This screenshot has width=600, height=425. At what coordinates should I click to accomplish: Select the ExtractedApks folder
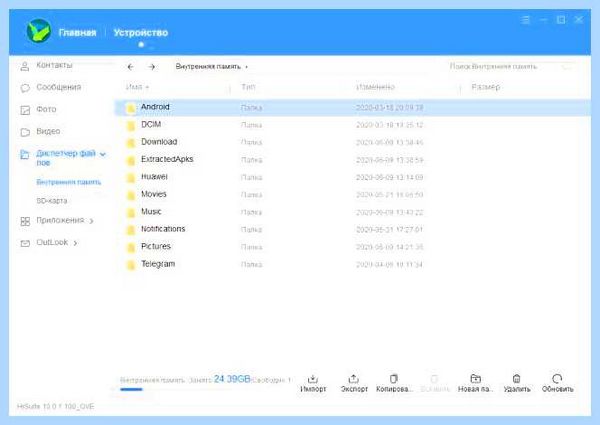coord(167,159)
